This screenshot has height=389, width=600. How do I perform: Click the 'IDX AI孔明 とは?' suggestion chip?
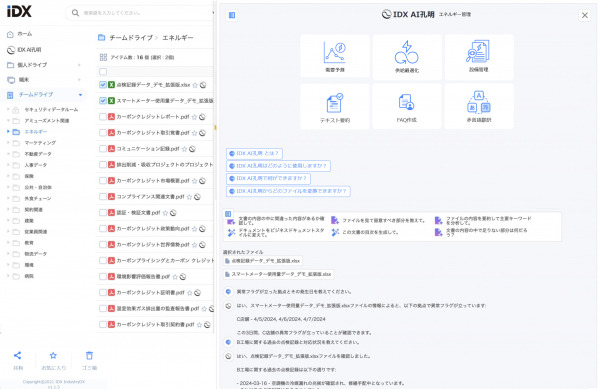tap(254, 153)
